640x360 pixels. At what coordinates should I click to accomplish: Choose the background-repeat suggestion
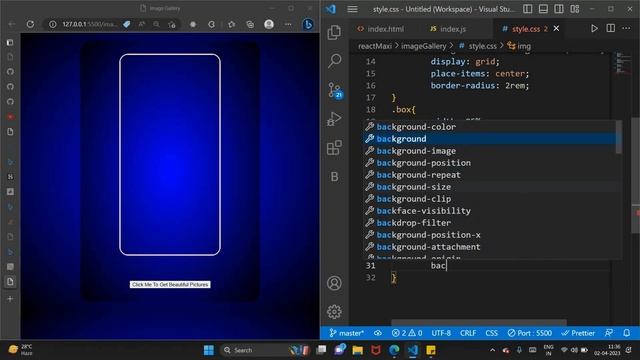tap(490, 175)
